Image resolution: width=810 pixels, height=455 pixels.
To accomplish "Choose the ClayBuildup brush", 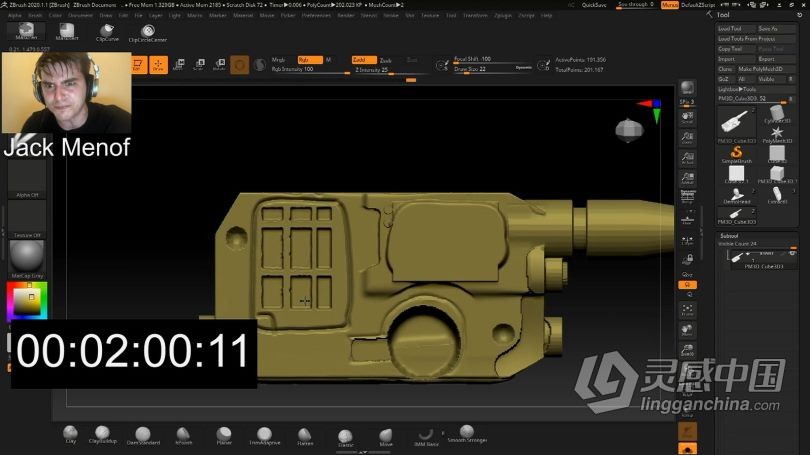I will (x=102, y=434).
